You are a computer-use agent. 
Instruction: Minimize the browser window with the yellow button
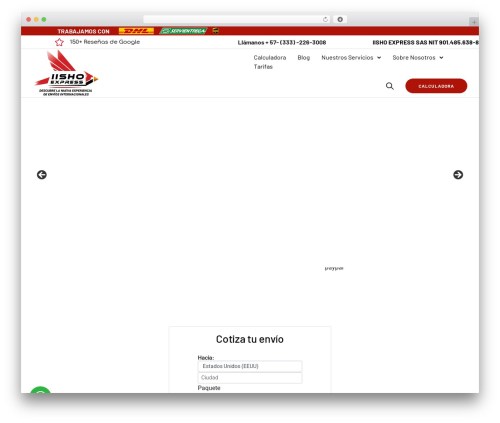36,19
